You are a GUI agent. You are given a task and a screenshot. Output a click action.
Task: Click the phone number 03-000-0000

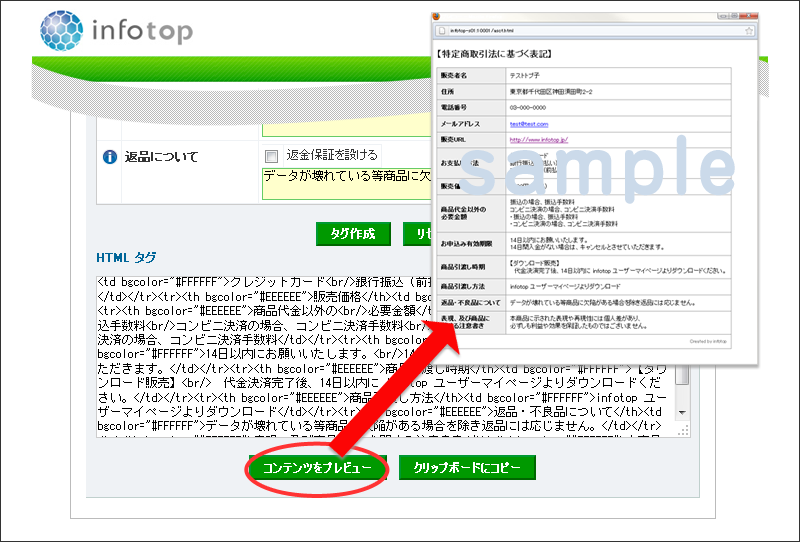[x=528, y=108]
